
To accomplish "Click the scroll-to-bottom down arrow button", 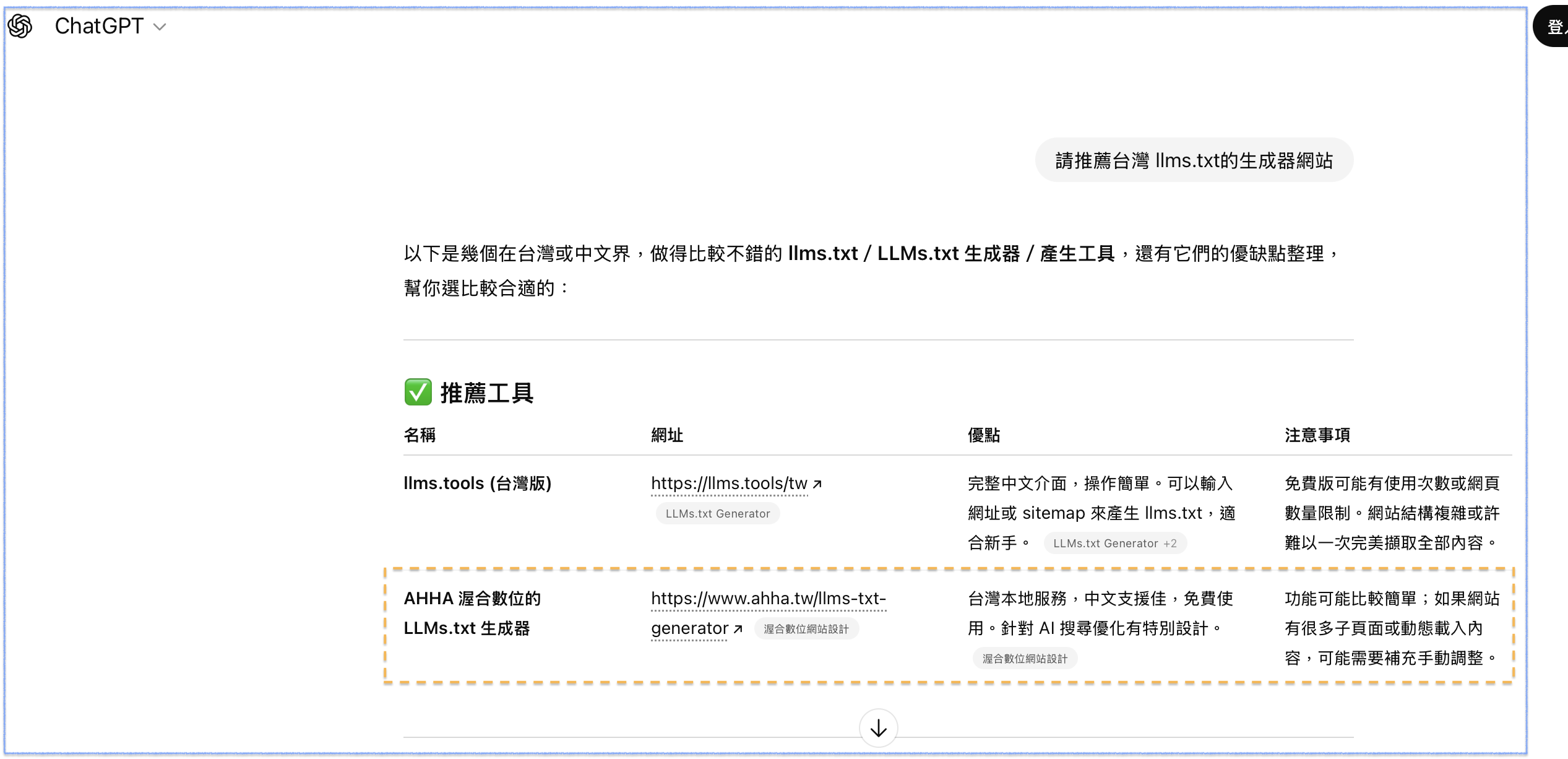I will tap(878, 728).
